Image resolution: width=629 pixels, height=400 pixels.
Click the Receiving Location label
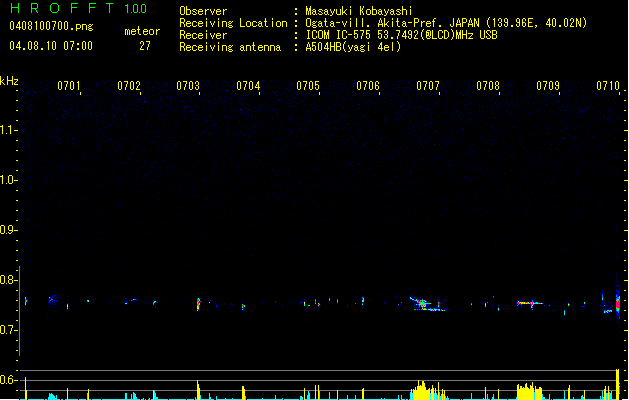(233, 23)
